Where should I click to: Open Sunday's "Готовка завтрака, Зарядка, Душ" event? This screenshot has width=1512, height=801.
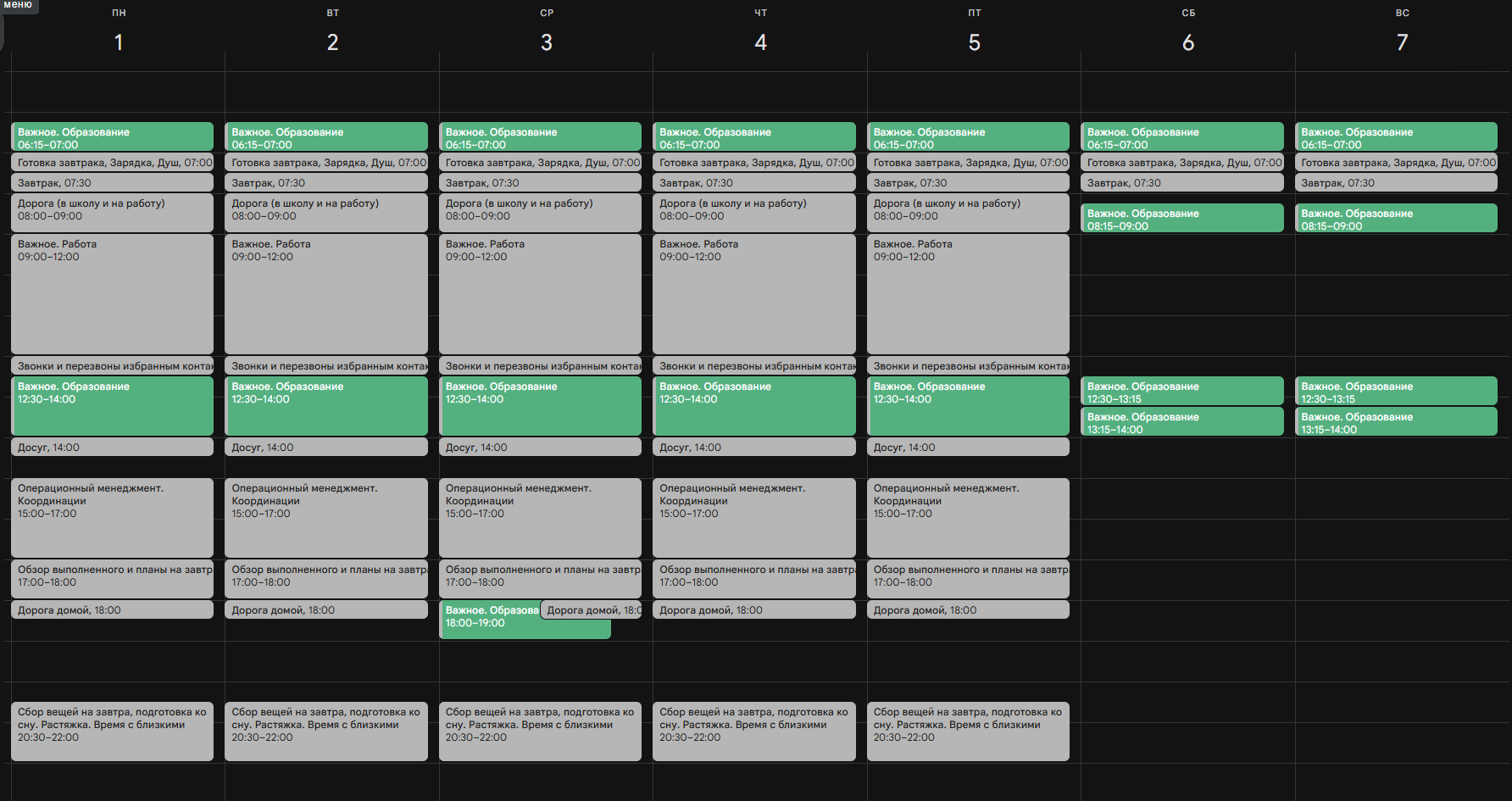pos(1395,163)
